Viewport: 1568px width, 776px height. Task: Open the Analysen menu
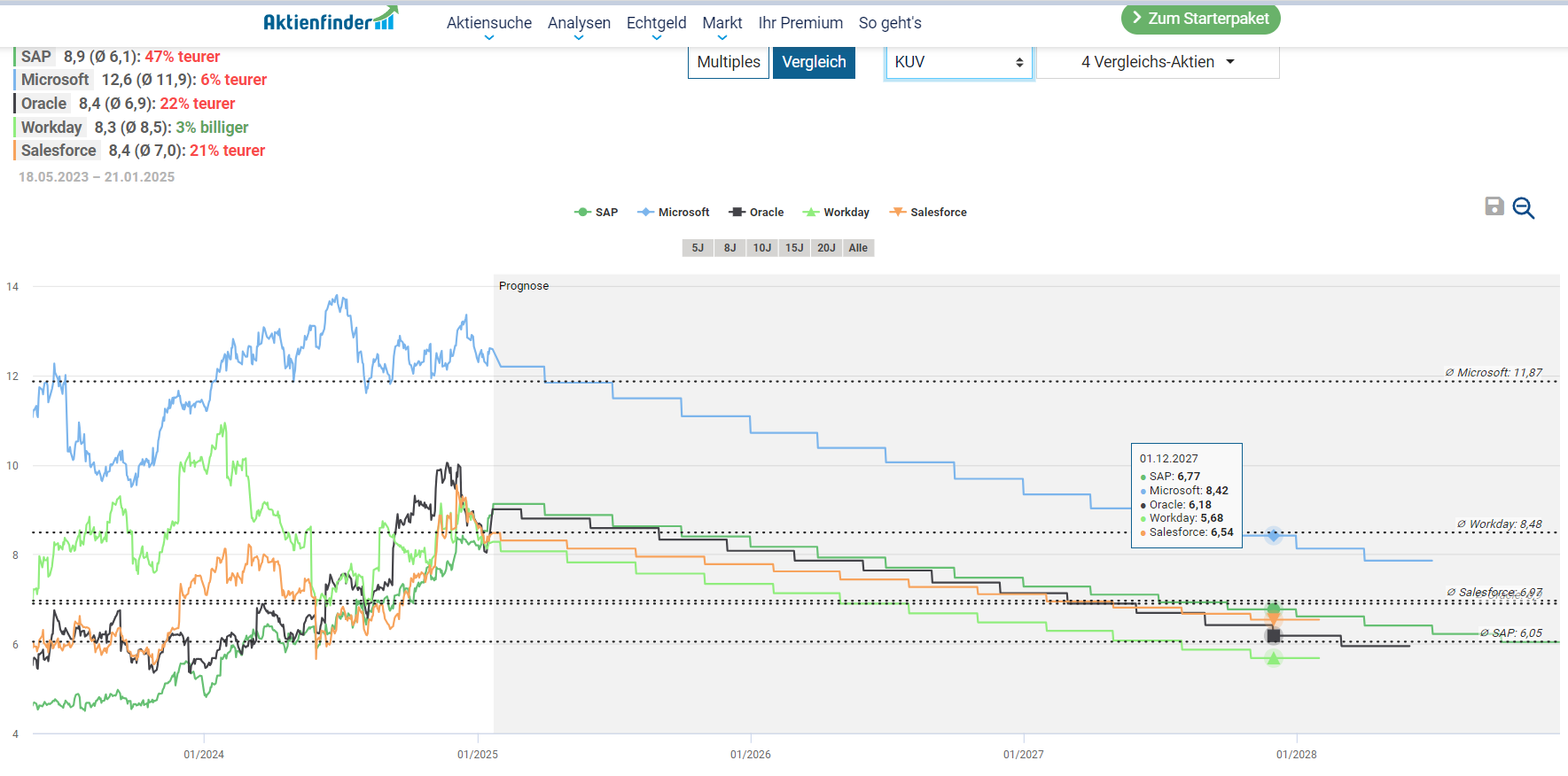579,24
